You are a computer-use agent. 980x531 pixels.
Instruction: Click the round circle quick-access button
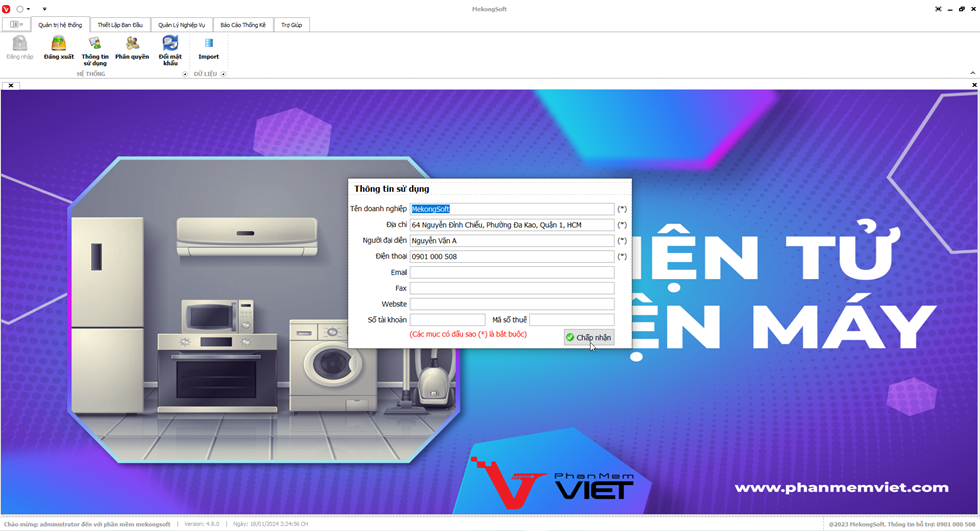click(20, 9)
